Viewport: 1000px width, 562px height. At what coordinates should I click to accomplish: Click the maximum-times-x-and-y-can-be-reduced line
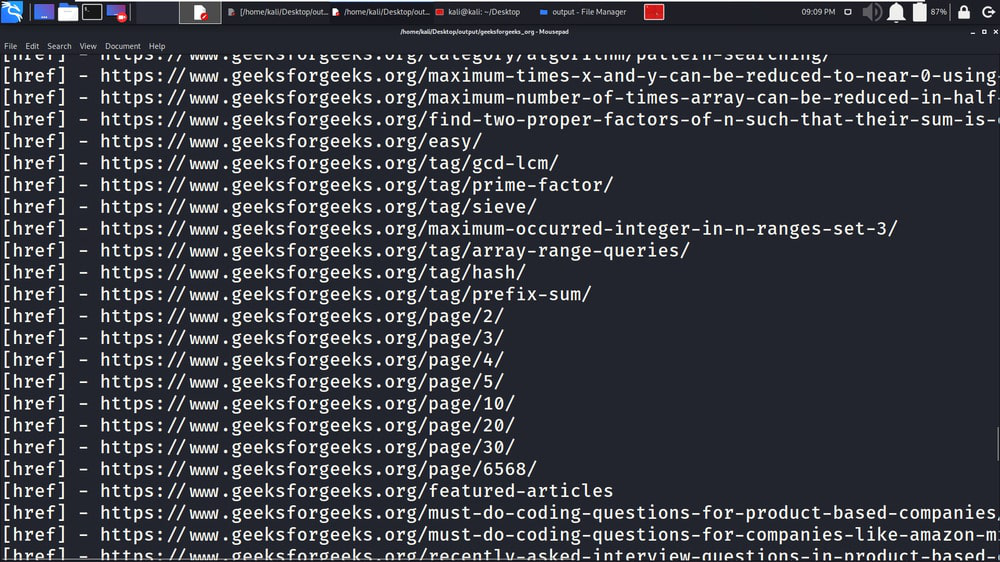[x=500, y=75]
